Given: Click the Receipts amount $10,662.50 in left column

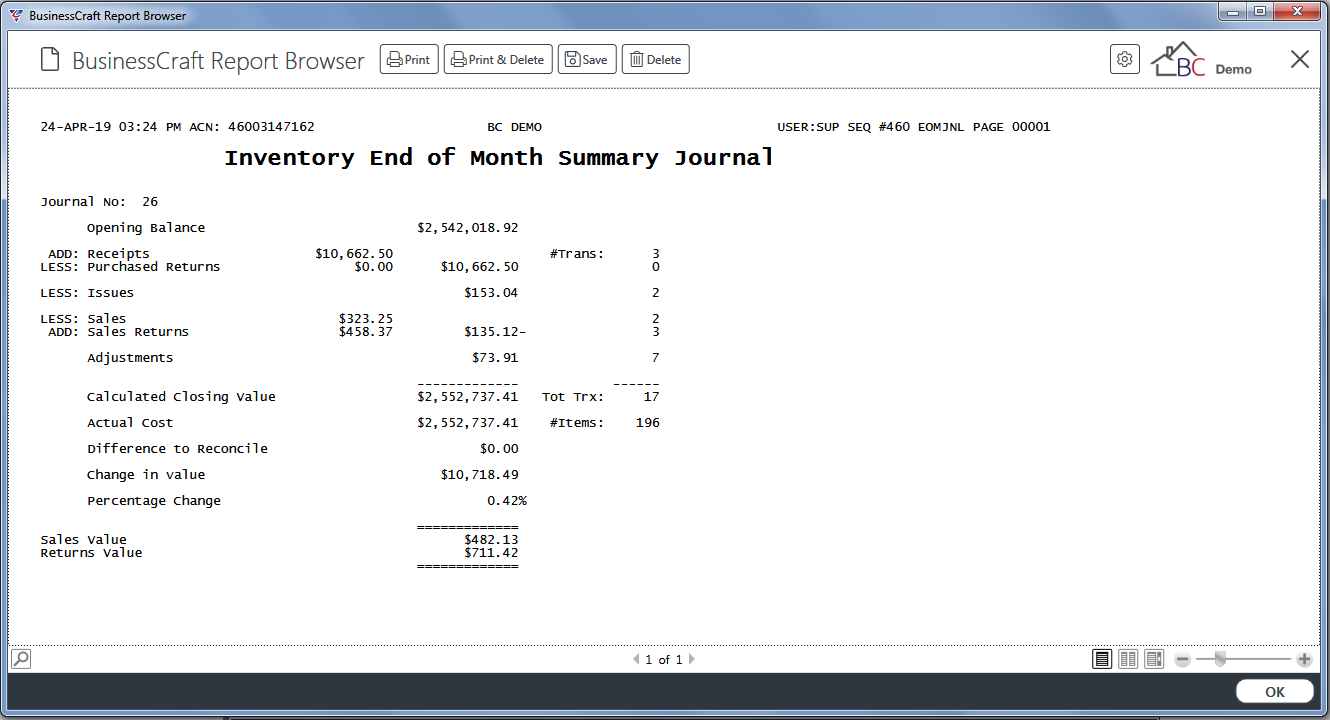Looking at the screenshot, I should pos(354,254).
